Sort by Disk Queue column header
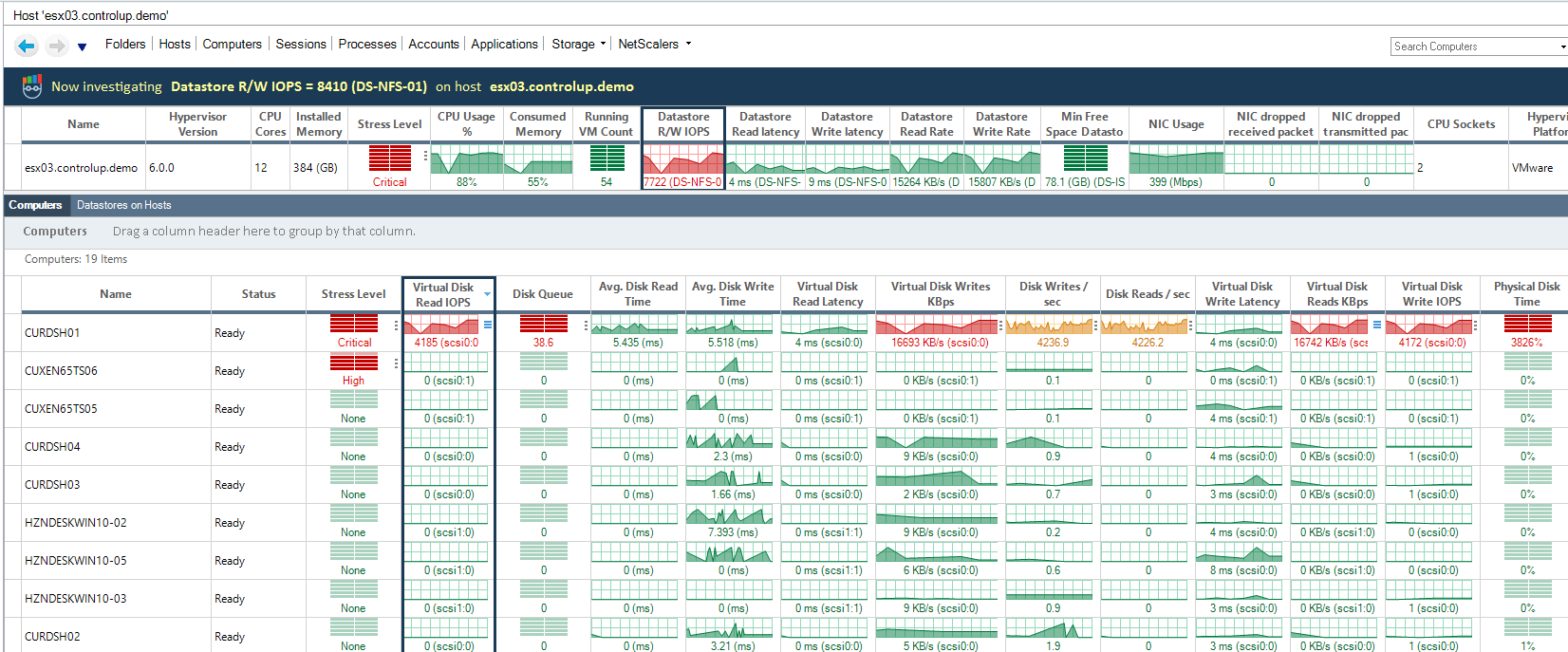The width and height of the screenshot is (1568, 652). pyautogui.click(x=543, y=294)
